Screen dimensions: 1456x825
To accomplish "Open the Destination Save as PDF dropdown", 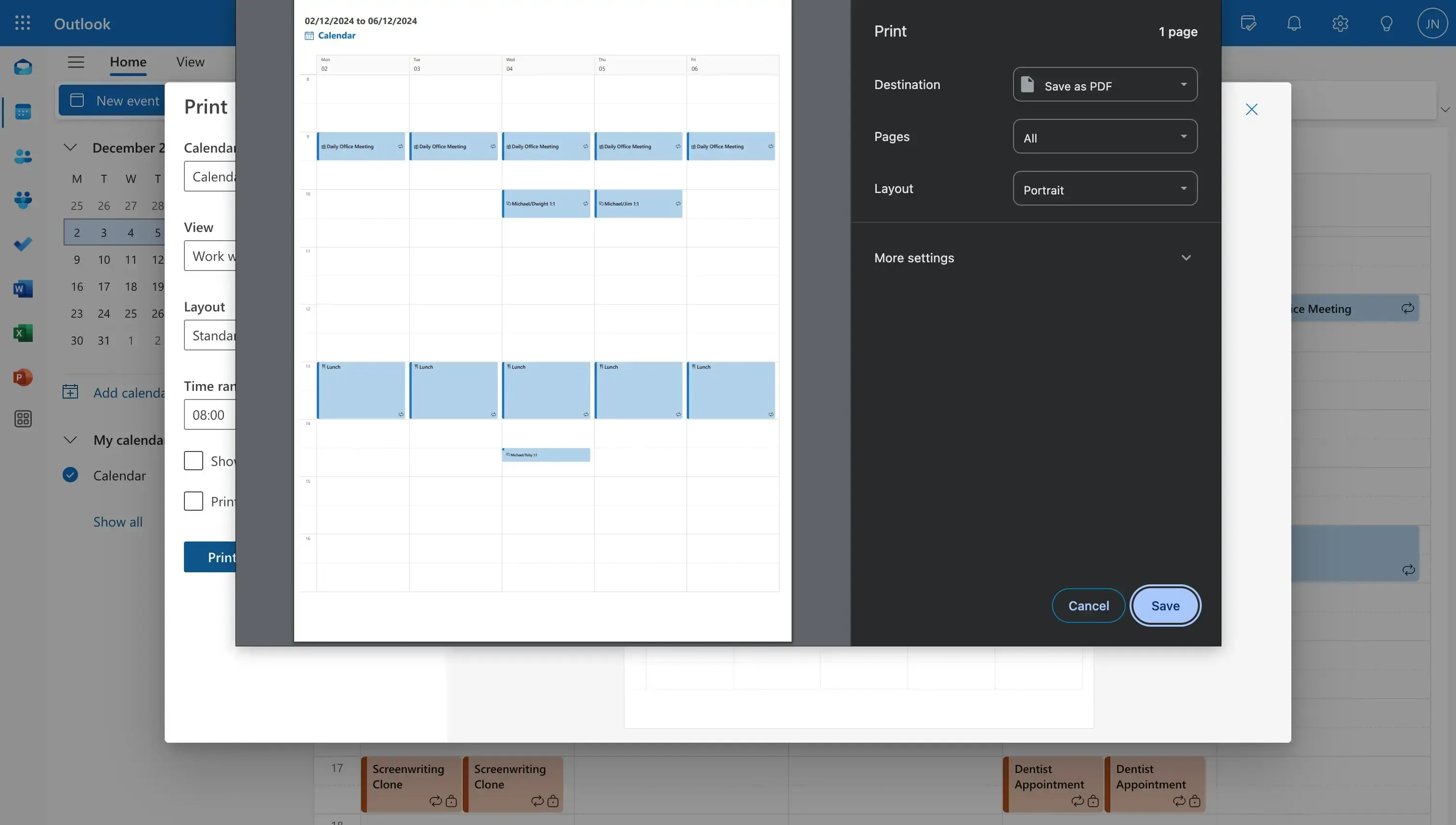I will (x=1105, y=85).
